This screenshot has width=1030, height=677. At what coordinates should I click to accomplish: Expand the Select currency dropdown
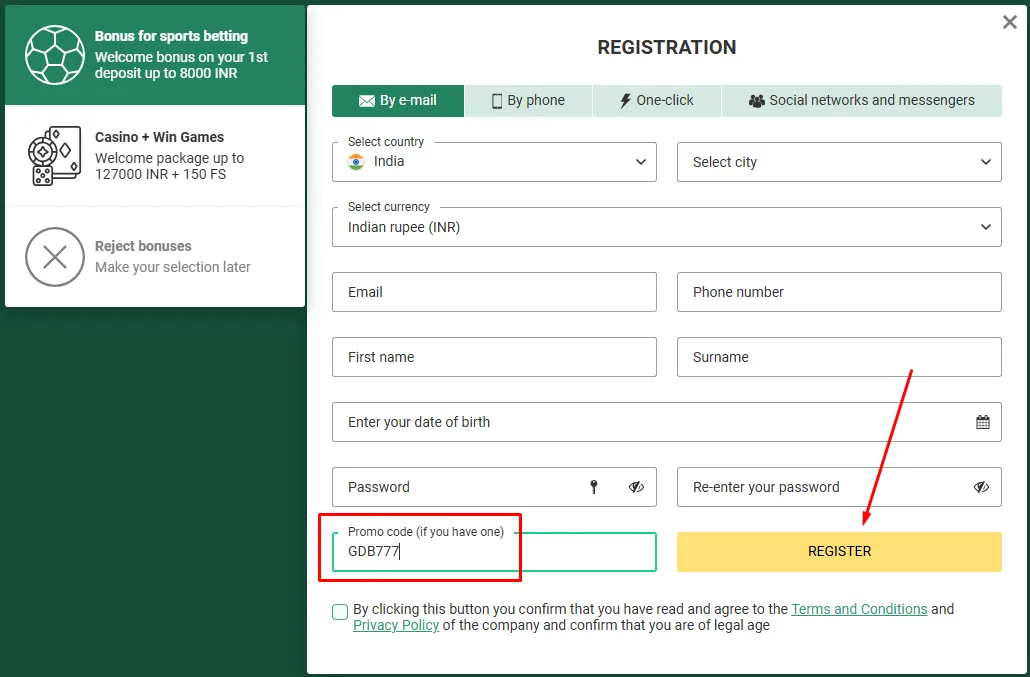tap(667, 227)
